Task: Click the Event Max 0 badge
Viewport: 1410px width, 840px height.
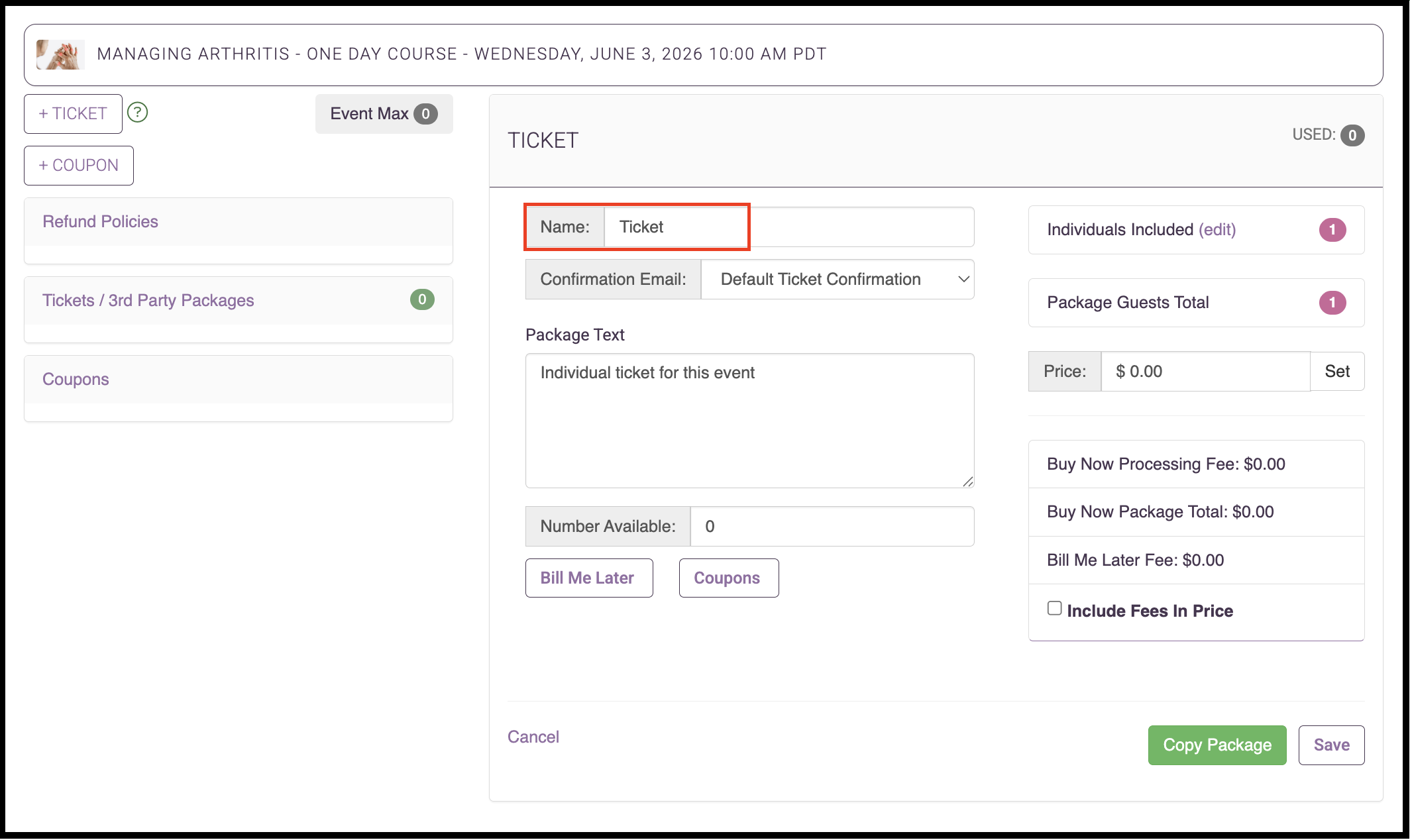Action: 425,114
